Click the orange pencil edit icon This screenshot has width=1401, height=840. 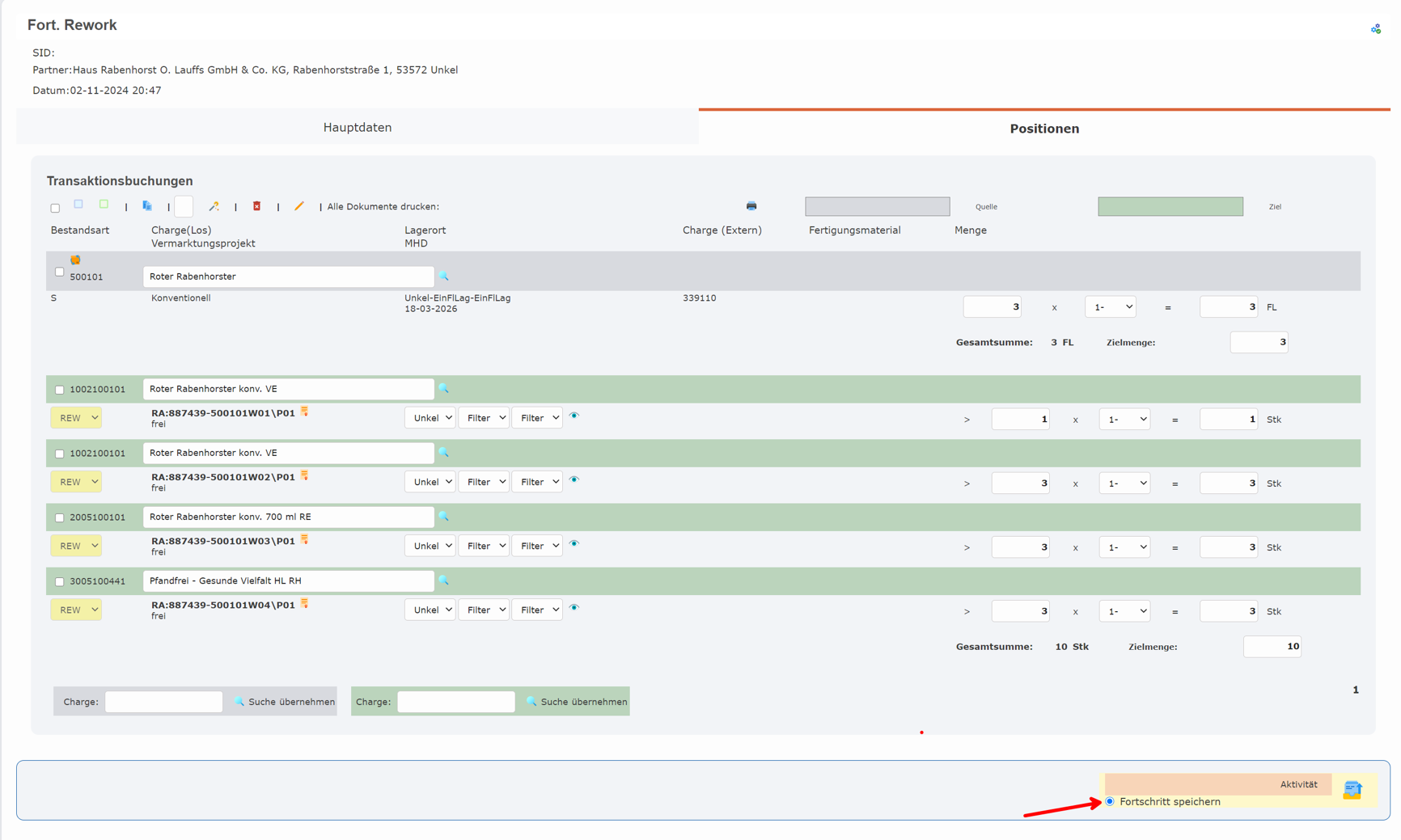299,206
